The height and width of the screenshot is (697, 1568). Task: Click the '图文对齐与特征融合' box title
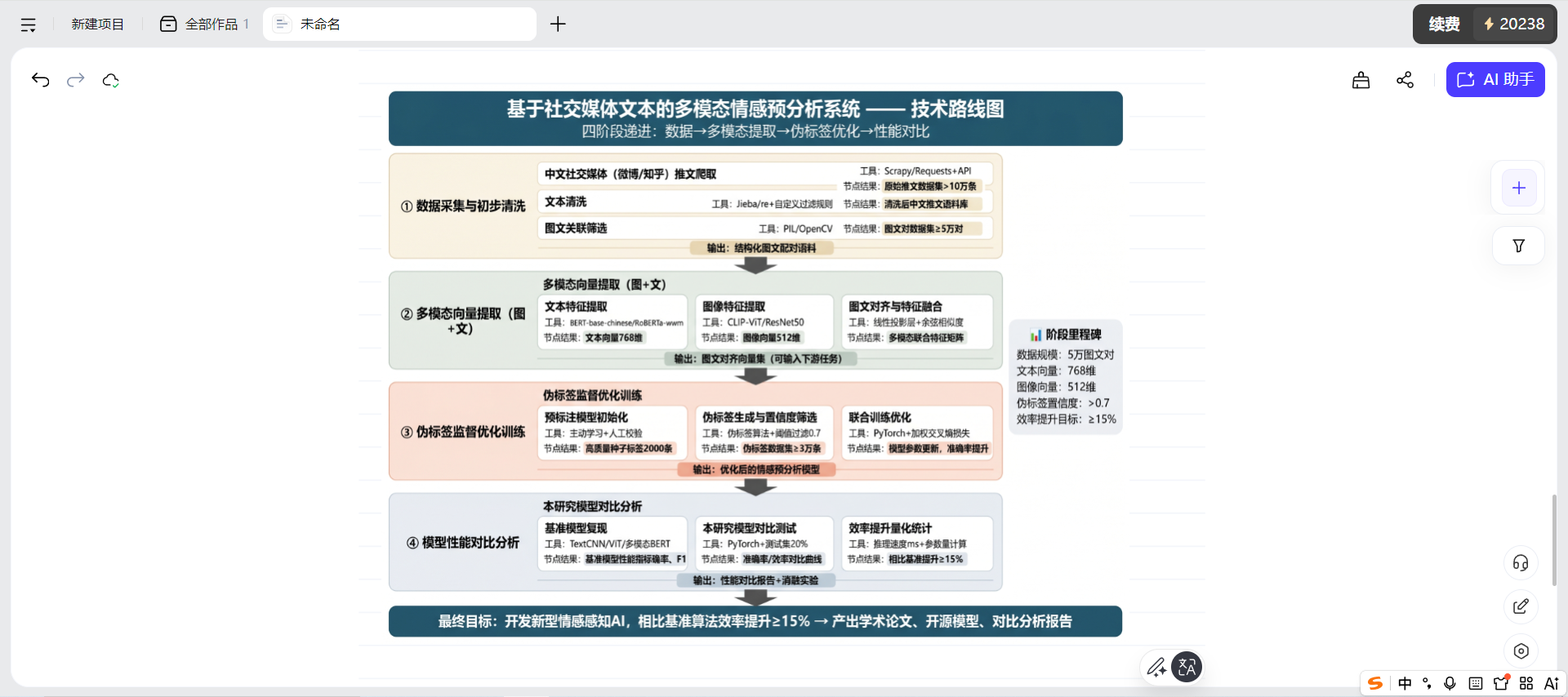tap(896, 307)
